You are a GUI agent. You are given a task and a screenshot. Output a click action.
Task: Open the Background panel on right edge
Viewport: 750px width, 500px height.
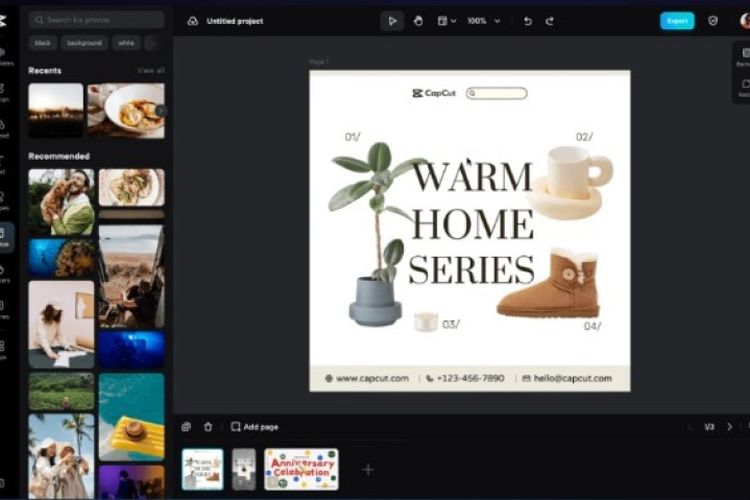(x=744, y=56)
